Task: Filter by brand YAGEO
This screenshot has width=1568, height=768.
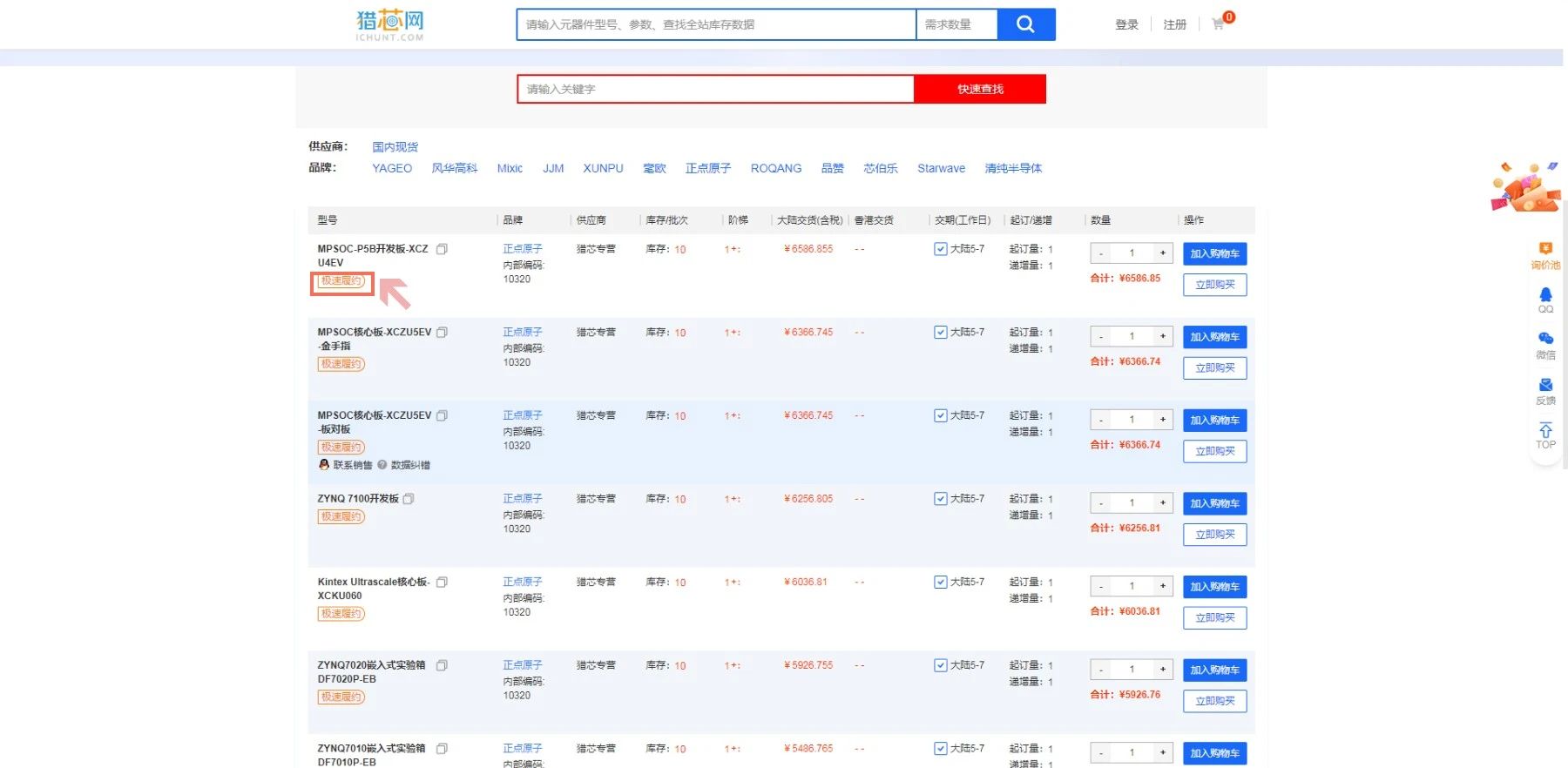Action: (392, 168)
